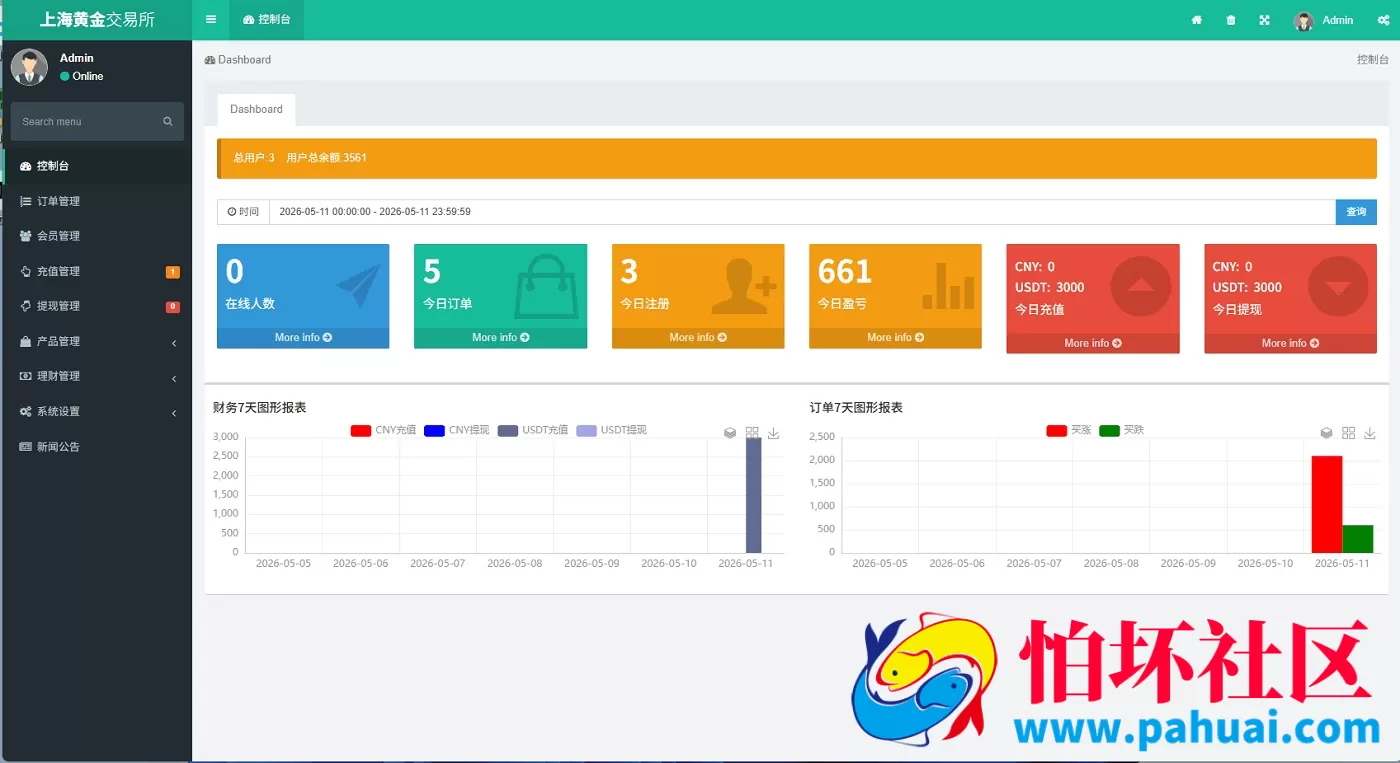This screenshot has height=763, width=1400.
Task: Click stack view icon on 财务7天图形报表
Action: (730, 433)
